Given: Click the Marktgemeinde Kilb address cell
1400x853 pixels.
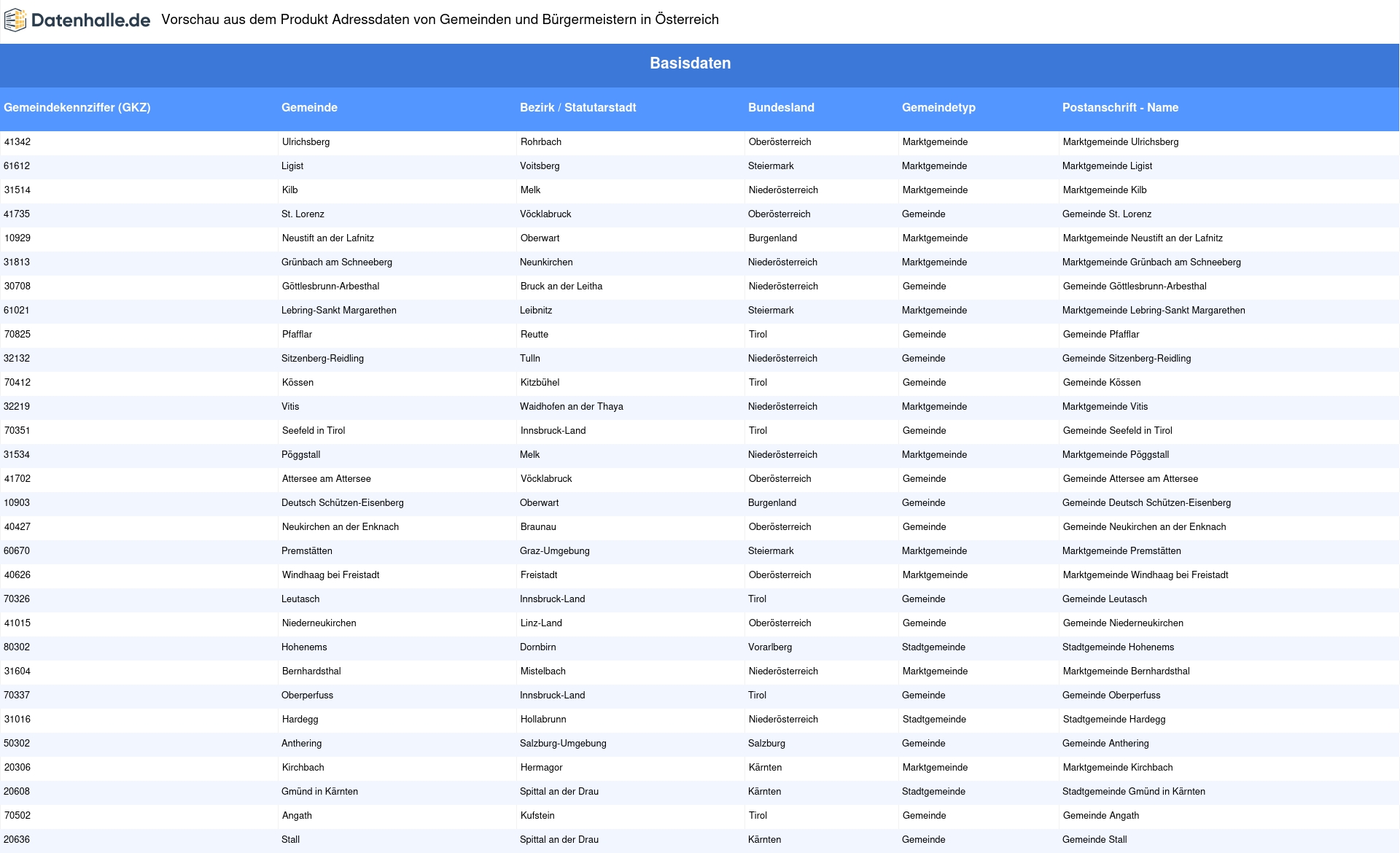Looking at the screenshot, I should pyautogui.click(x=1229, y=190).
